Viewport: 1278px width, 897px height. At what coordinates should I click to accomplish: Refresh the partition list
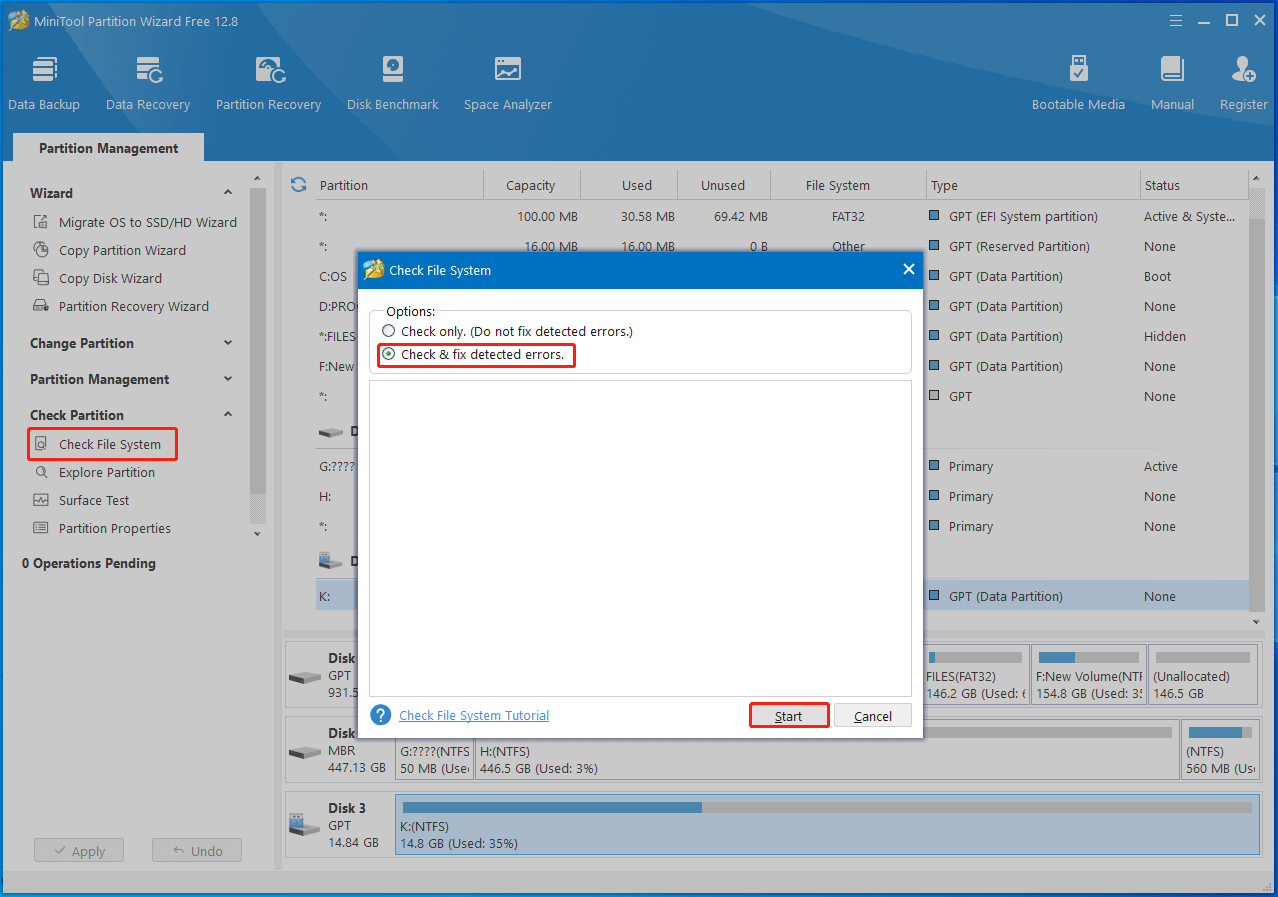click(x=298, y=185)
